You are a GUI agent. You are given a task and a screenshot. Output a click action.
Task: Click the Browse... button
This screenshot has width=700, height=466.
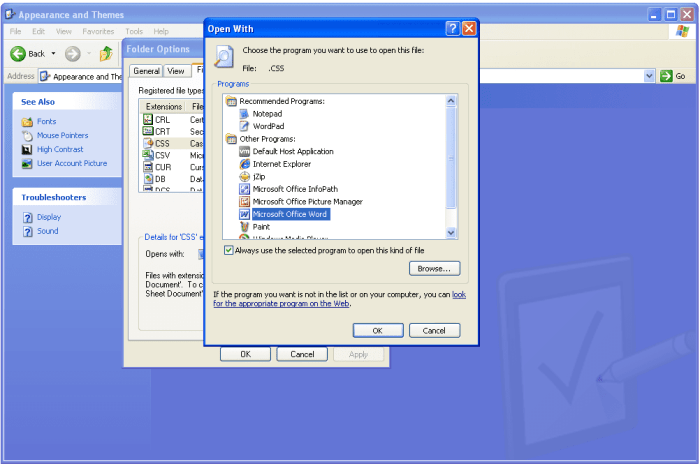[x=434, y=269]
